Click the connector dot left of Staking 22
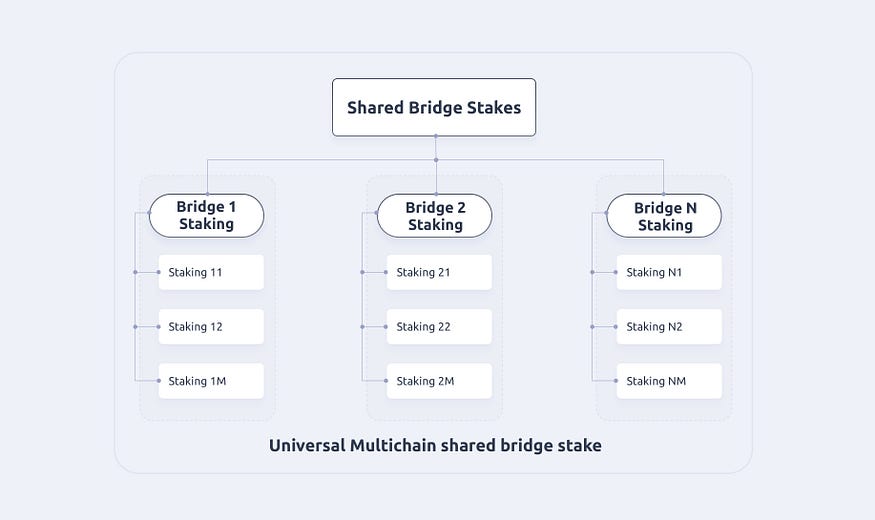 pyautogui.click(x=387, y=327)
